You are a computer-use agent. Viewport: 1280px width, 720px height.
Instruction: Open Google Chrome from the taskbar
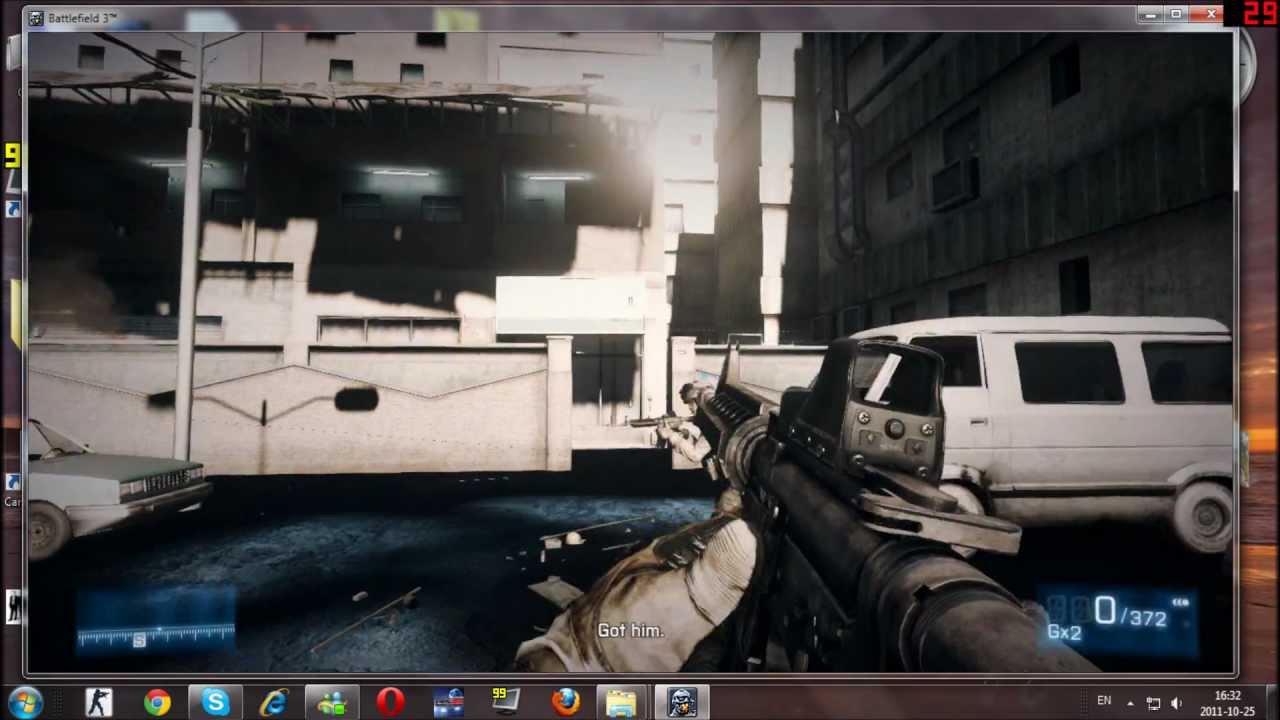(157, 702)
